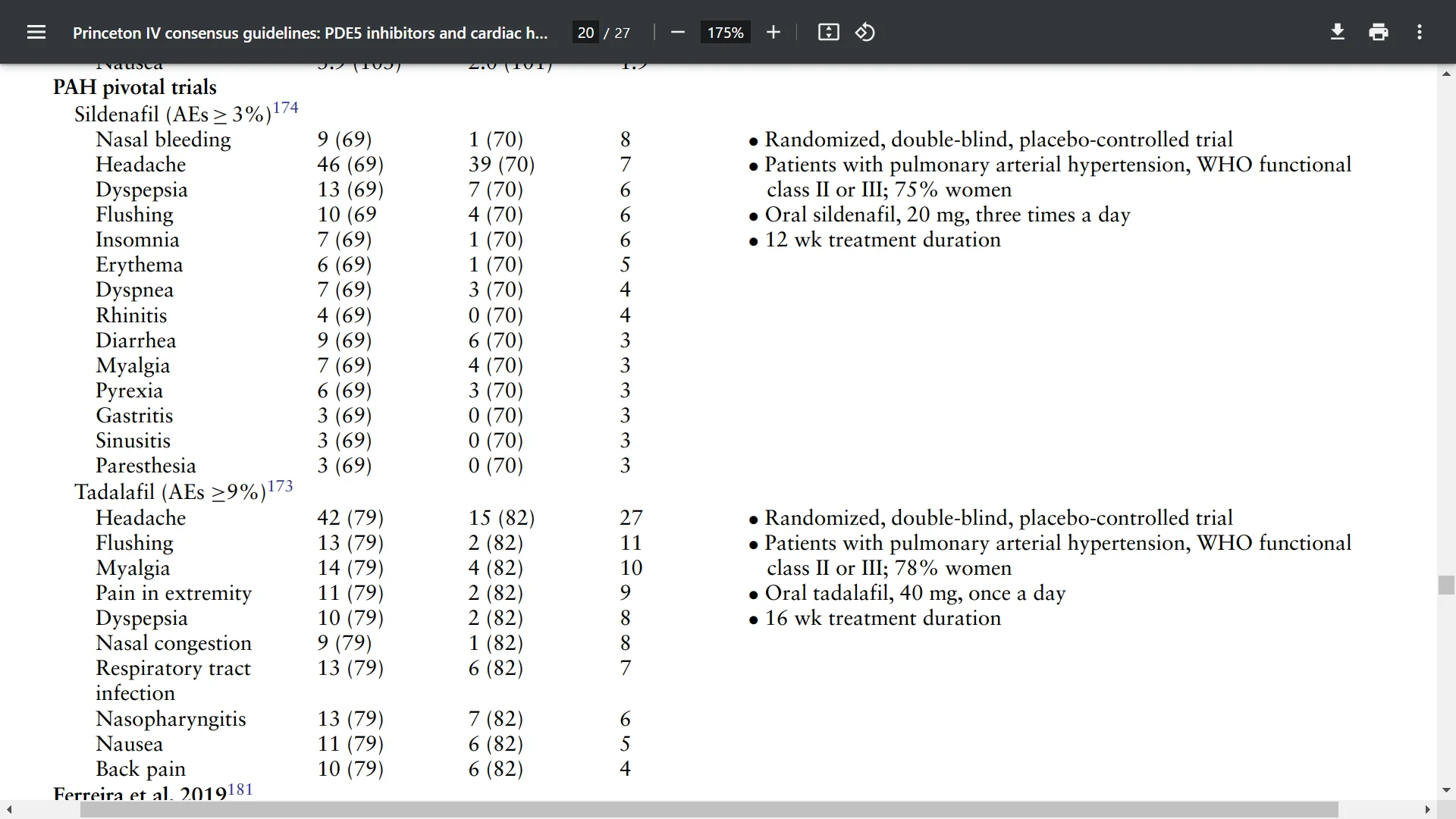The image size is (1456, 819).
Task: Click the zoom in plus button
Action: 773,32
